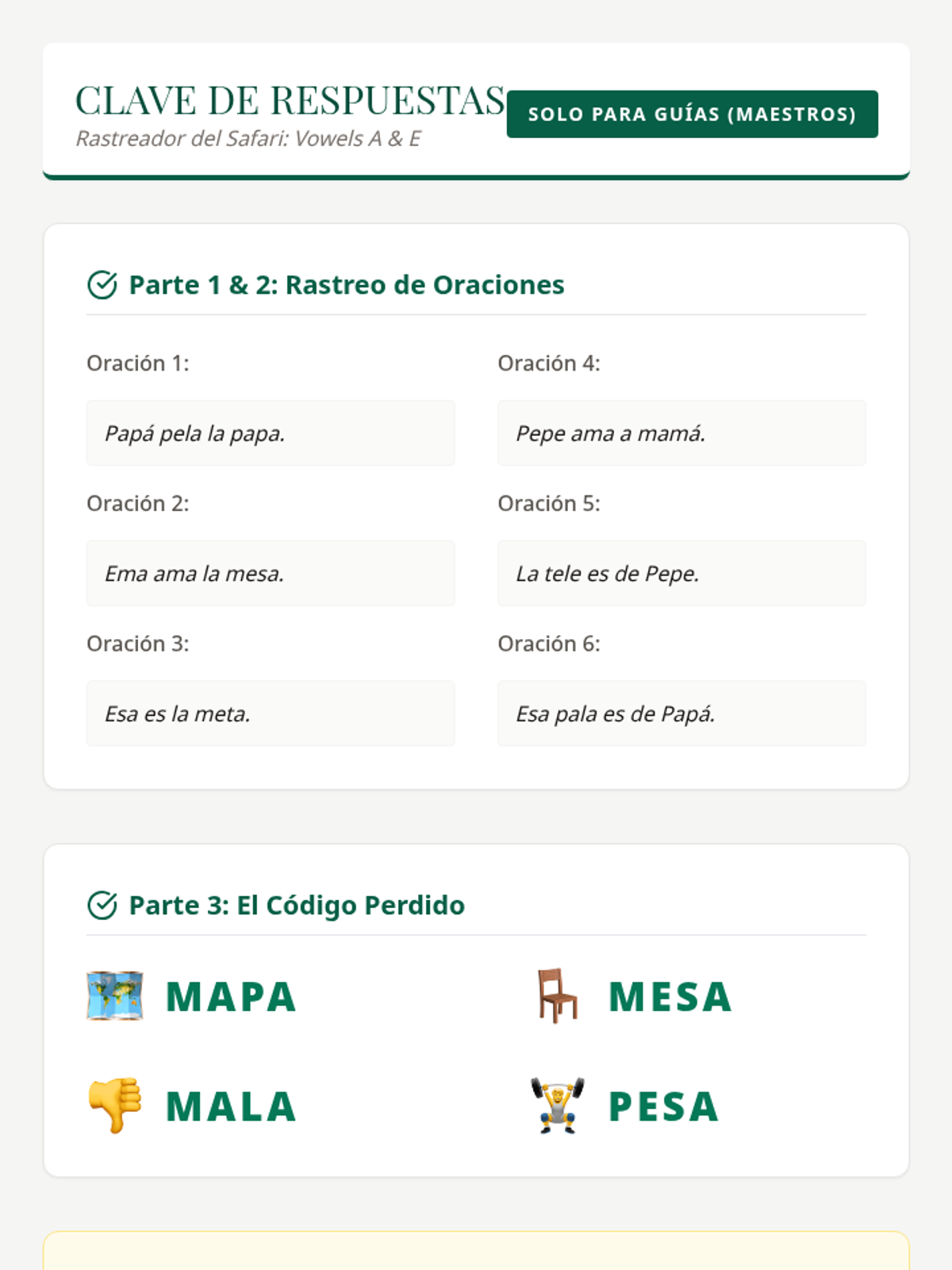
Task: Click the wooden chair emoji icon
Action: click(557, 995)
